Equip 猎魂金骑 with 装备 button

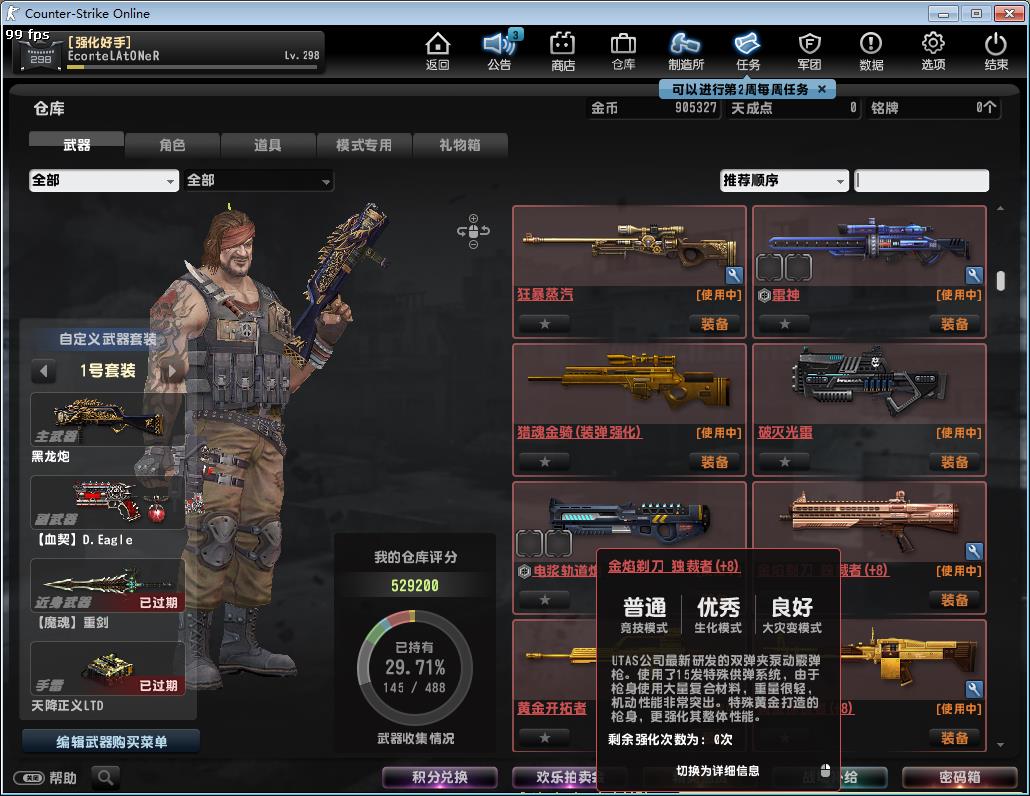point(714,462)
